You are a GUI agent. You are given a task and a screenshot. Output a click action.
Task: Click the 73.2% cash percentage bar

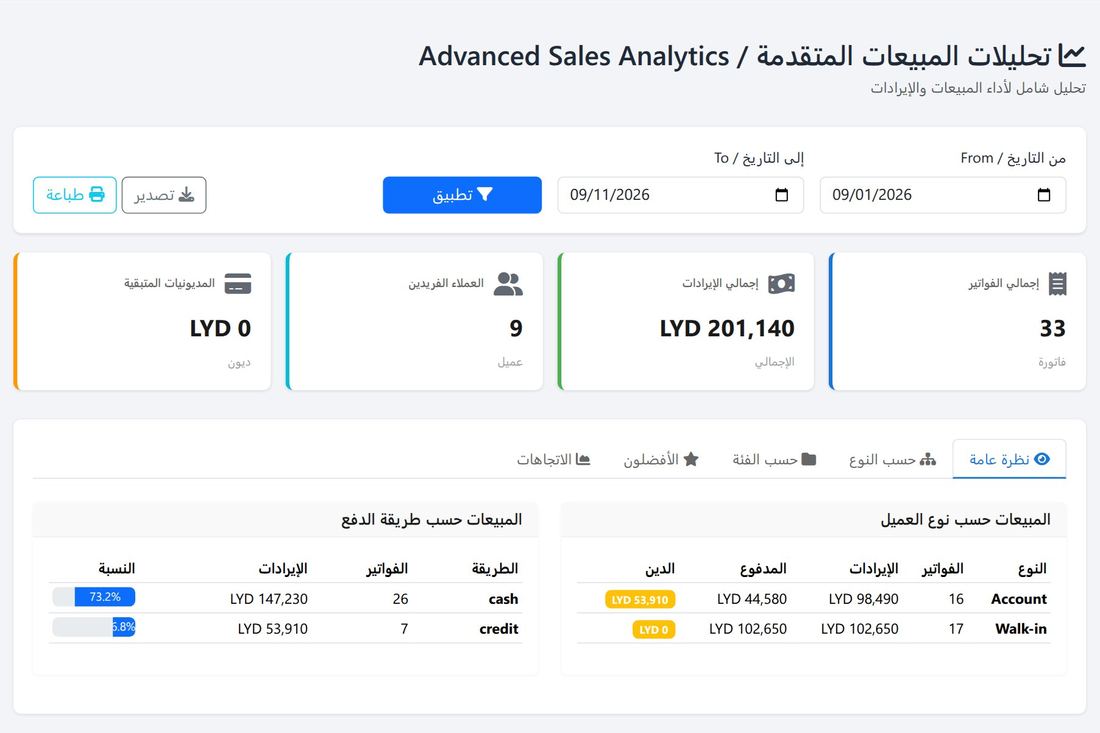(x=105, y=597)
